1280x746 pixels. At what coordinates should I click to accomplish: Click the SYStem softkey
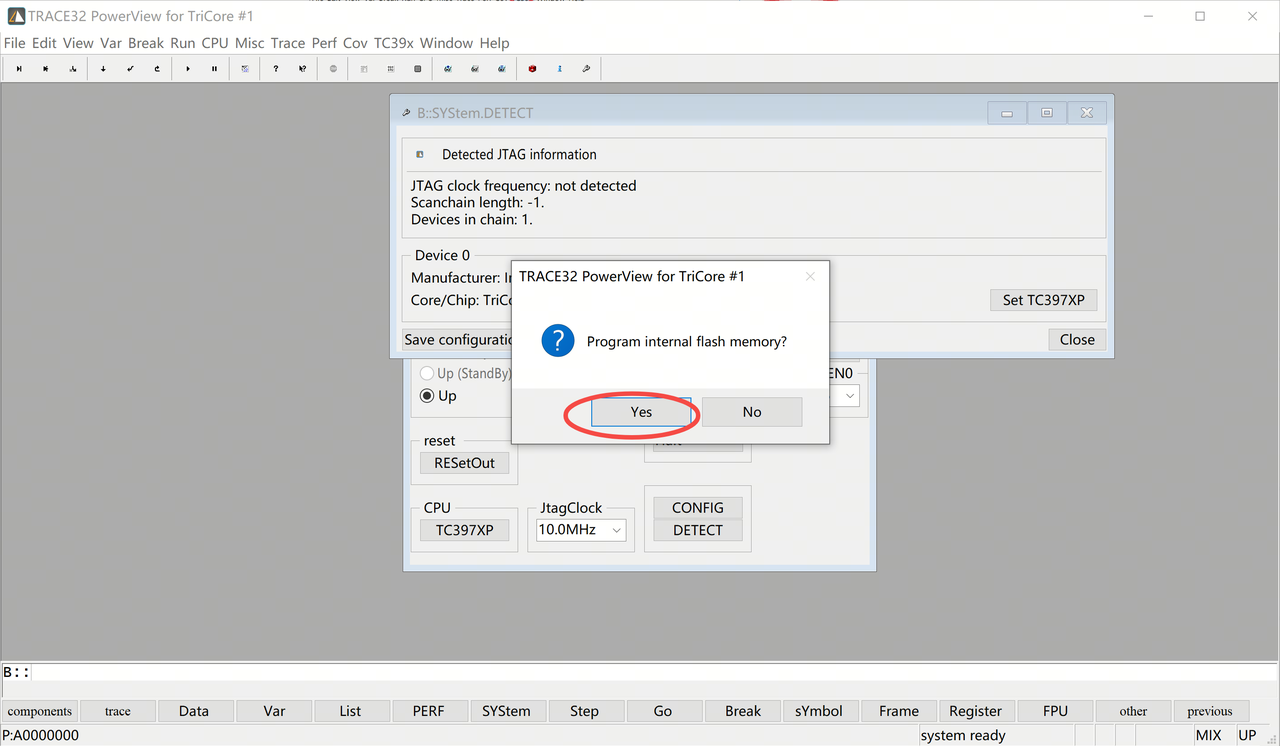[x=506, y=711]
